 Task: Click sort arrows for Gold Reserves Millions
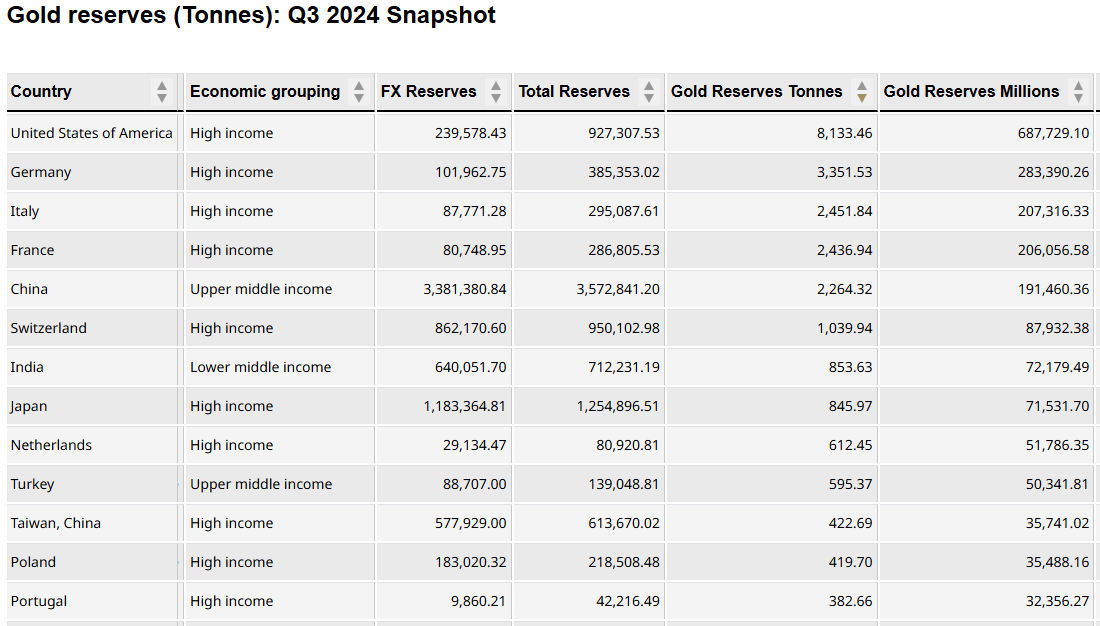(1078, 92)
